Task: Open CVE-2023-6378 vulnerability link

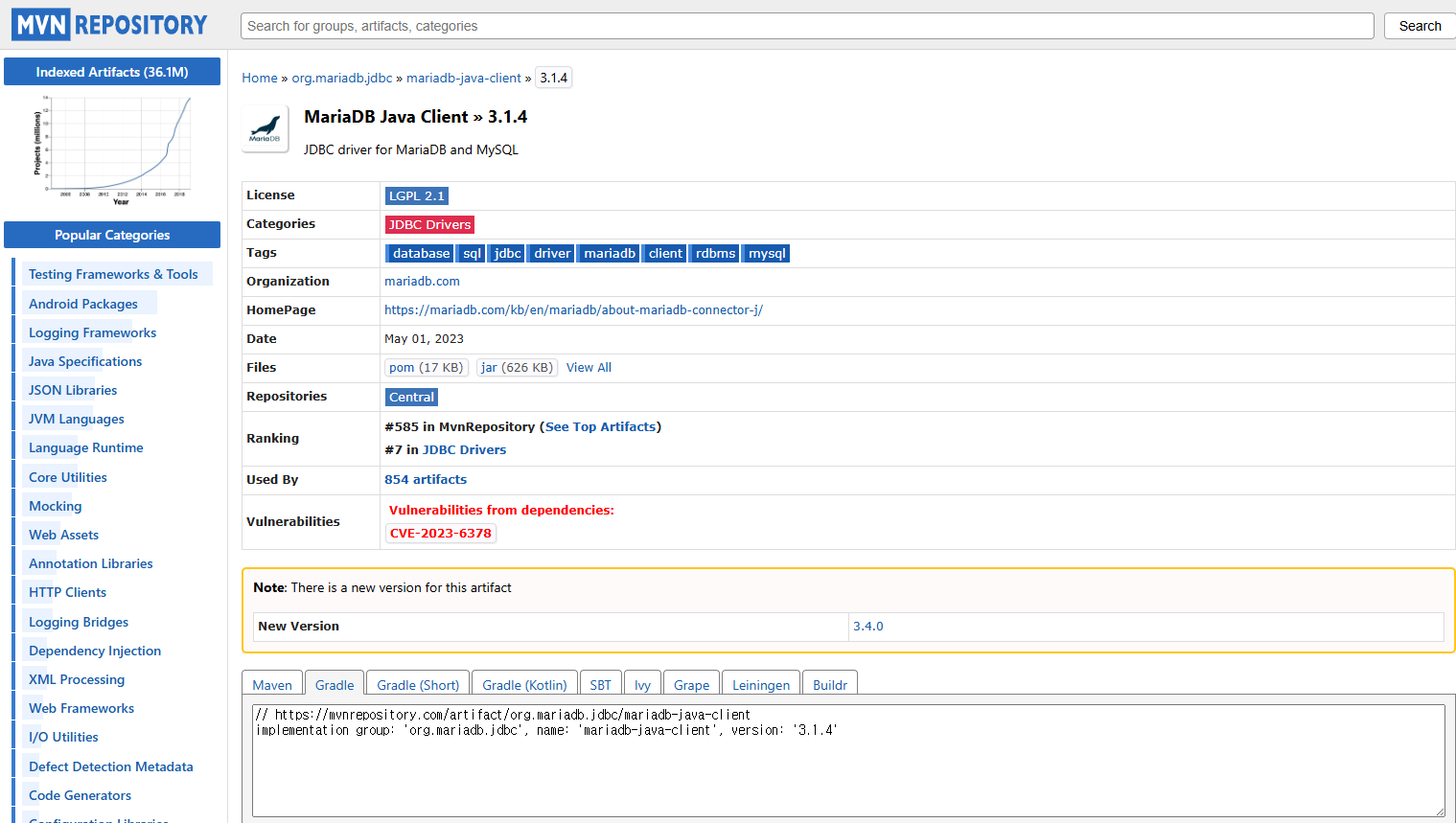Action: click(x=441, y=534)
